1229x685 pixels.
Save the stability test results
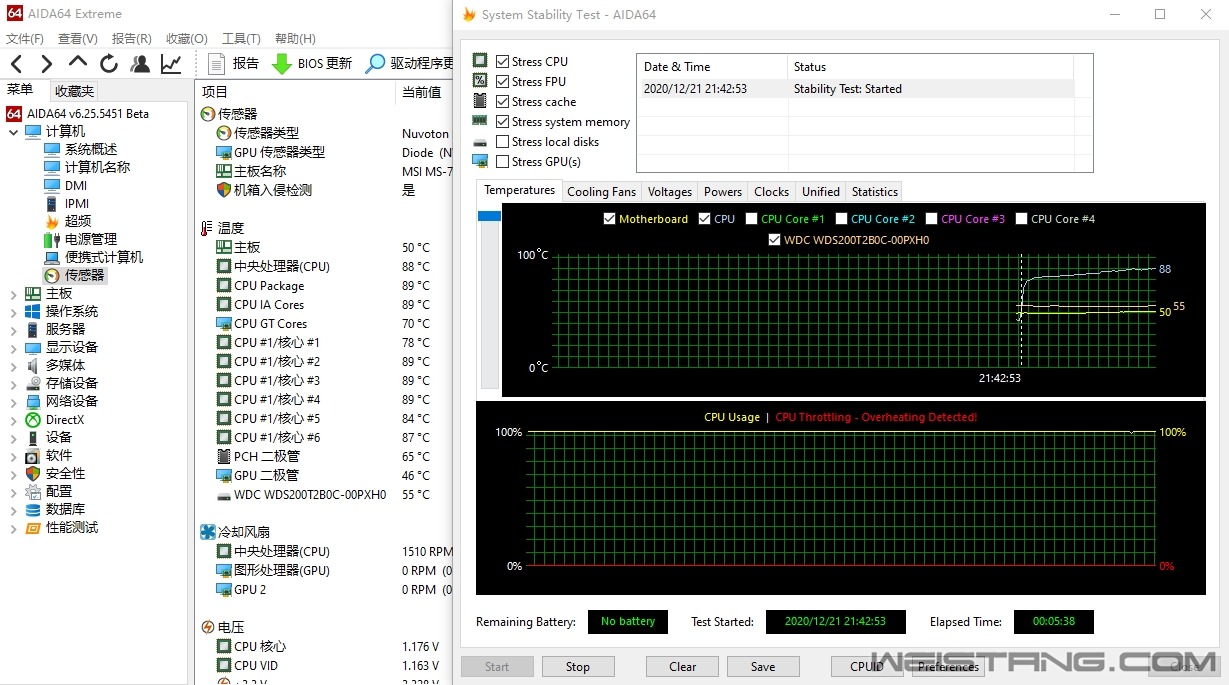[763, 667]
